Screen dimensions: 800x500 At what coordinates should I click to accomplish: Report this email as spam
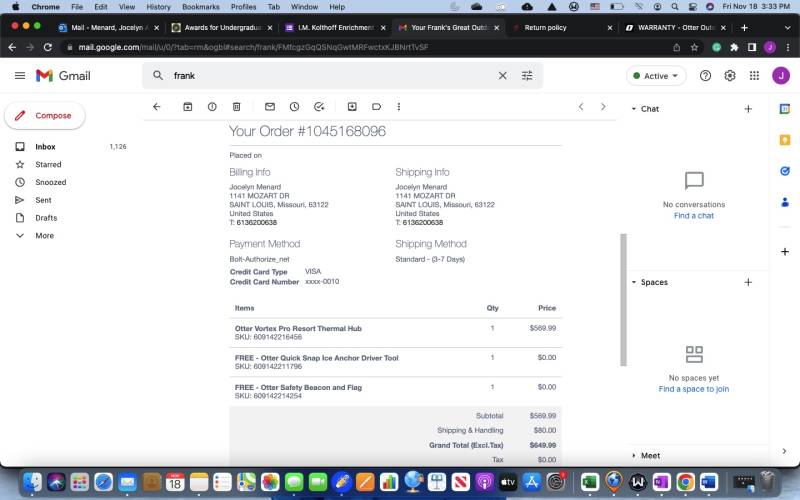click(x=212, y=107)
